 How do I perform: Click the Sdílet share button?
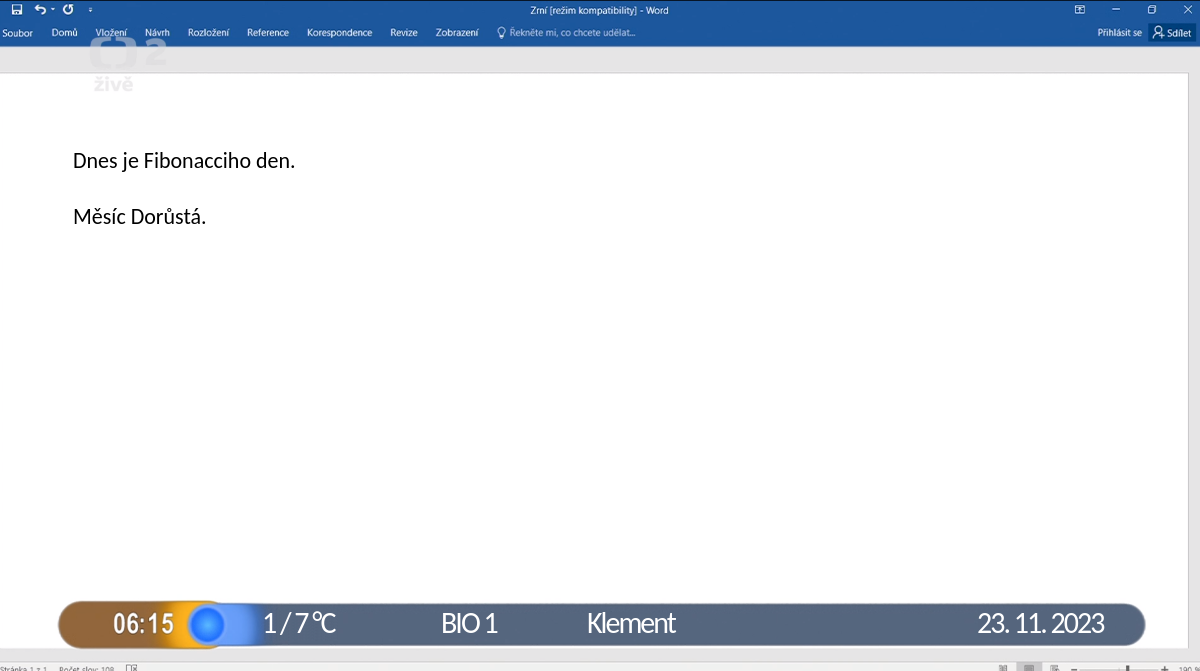point(1172,33)
